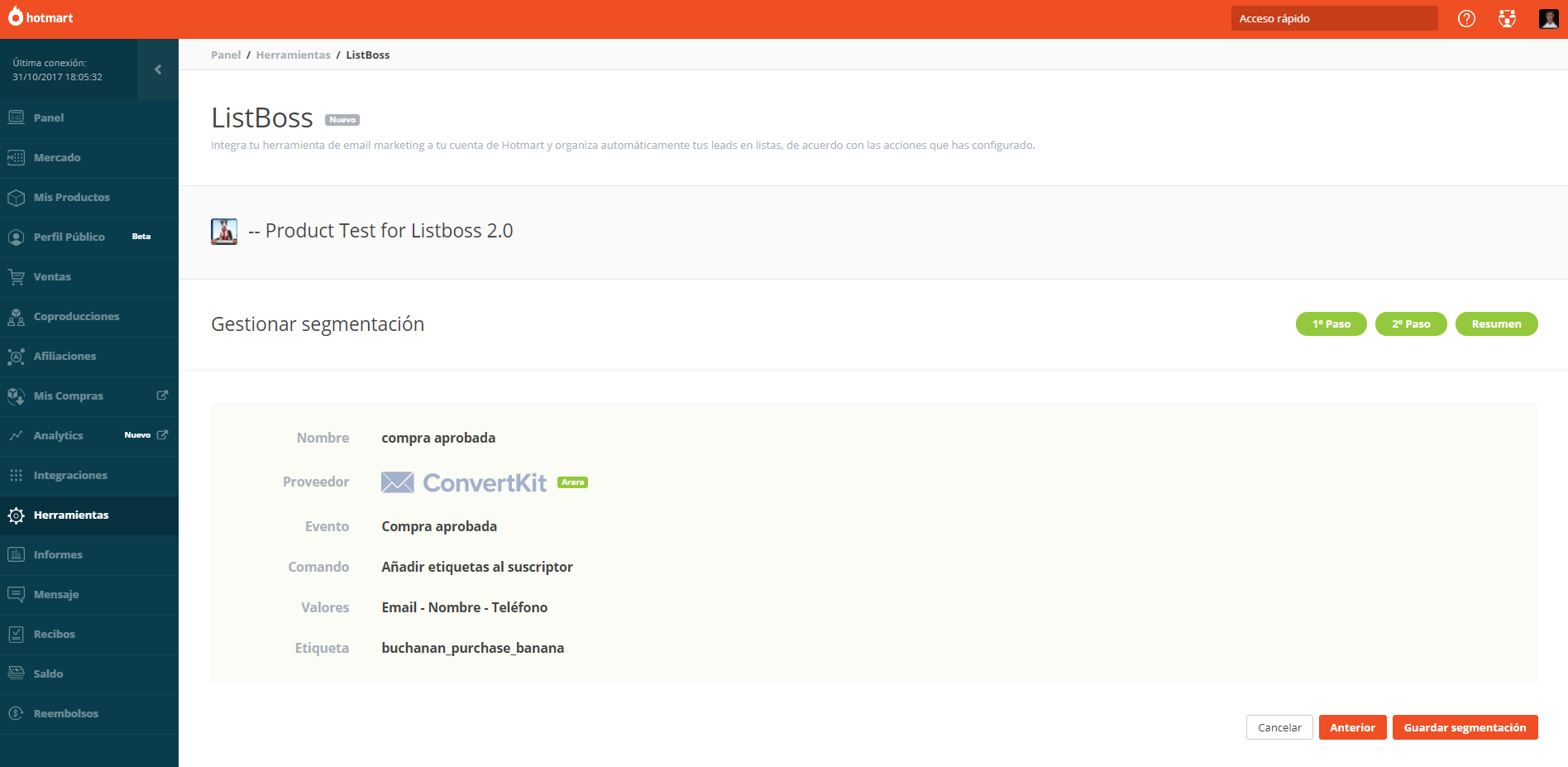Open Informes in the sidebar
The image size is (1568, 767).
pos(89,555)
